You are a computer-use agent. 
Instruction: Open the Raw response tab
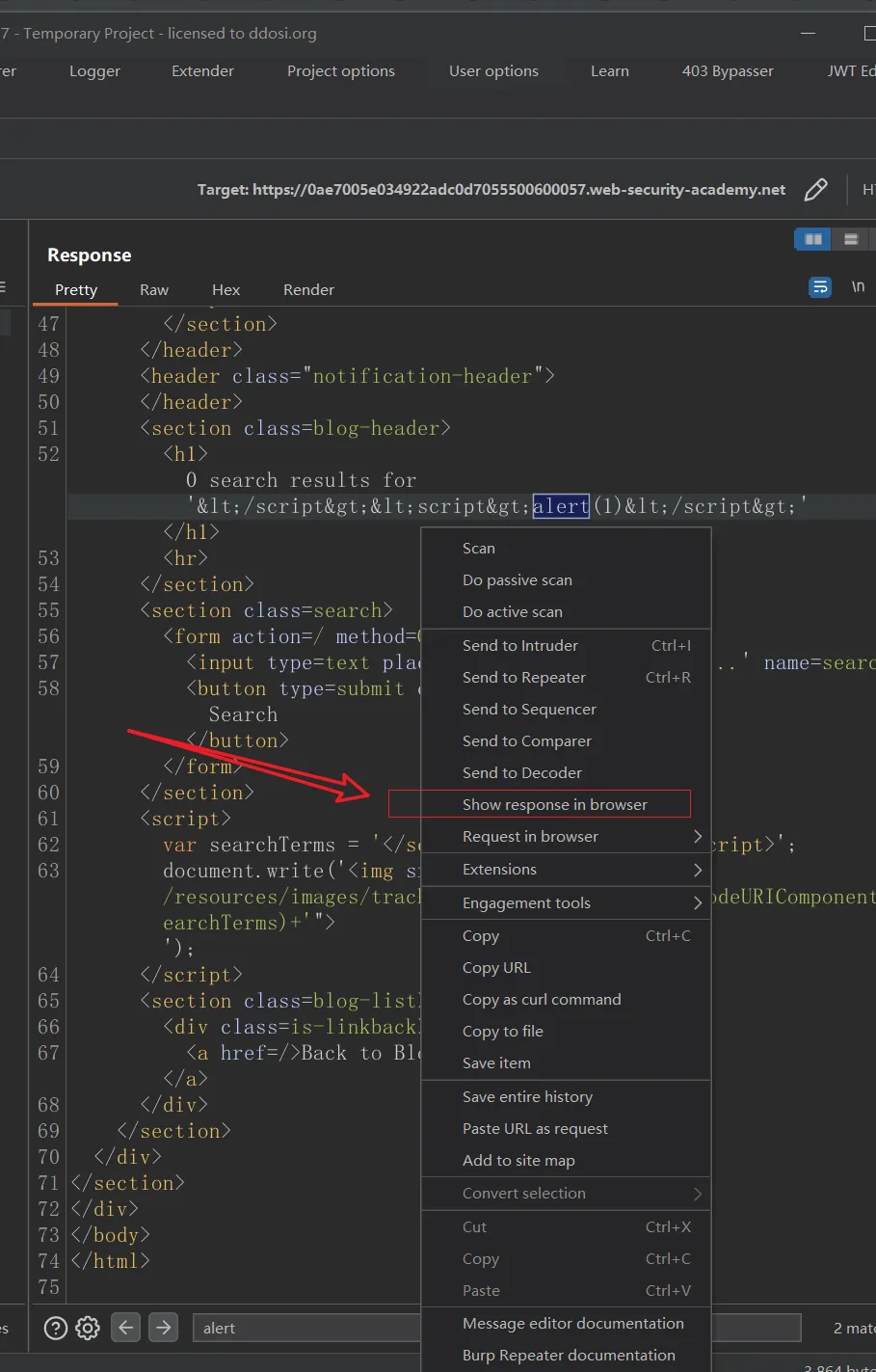pos(154,289)
